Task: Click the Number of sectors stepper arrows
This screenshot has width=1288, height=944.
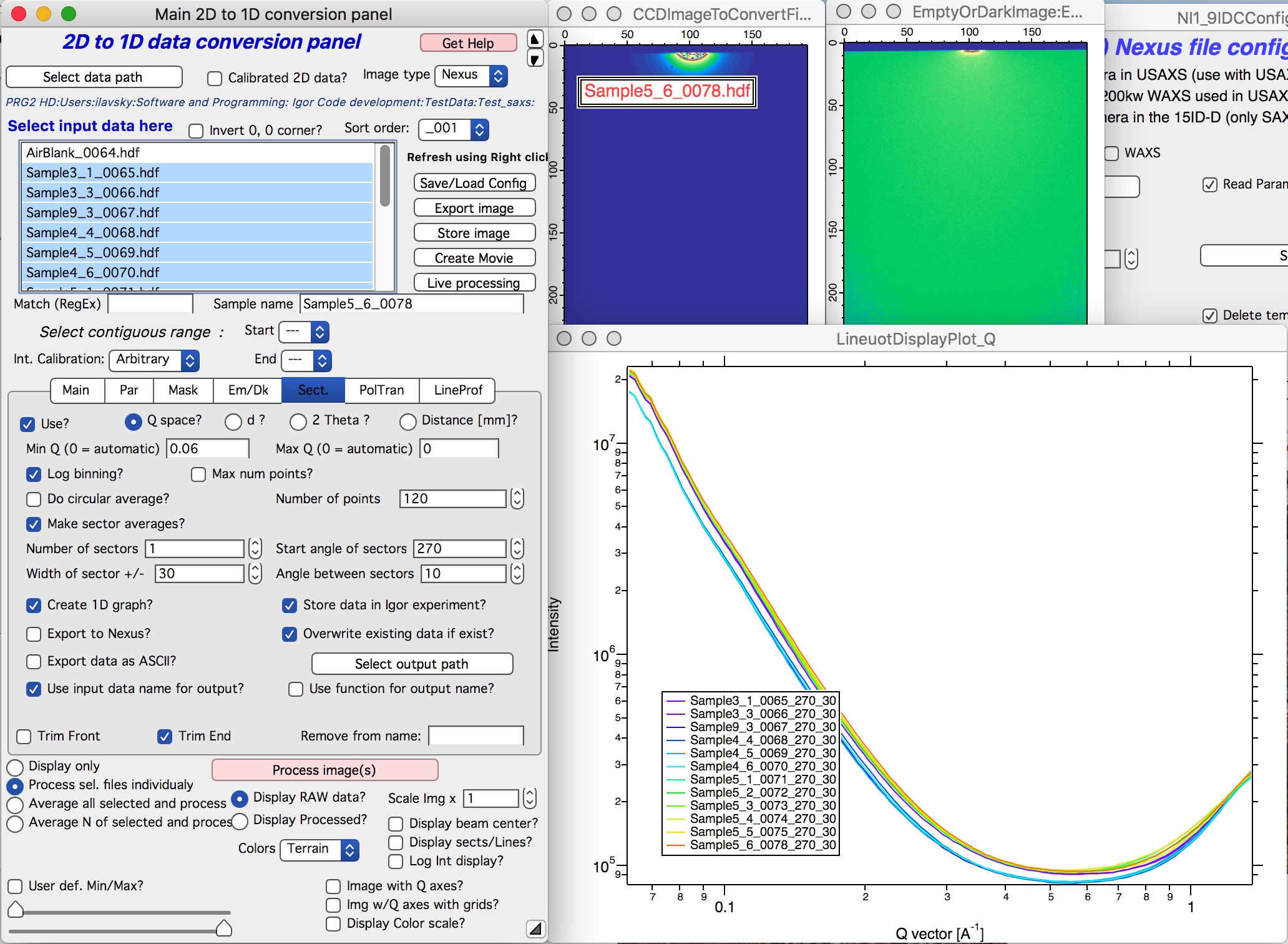Action: pos(255,548)
